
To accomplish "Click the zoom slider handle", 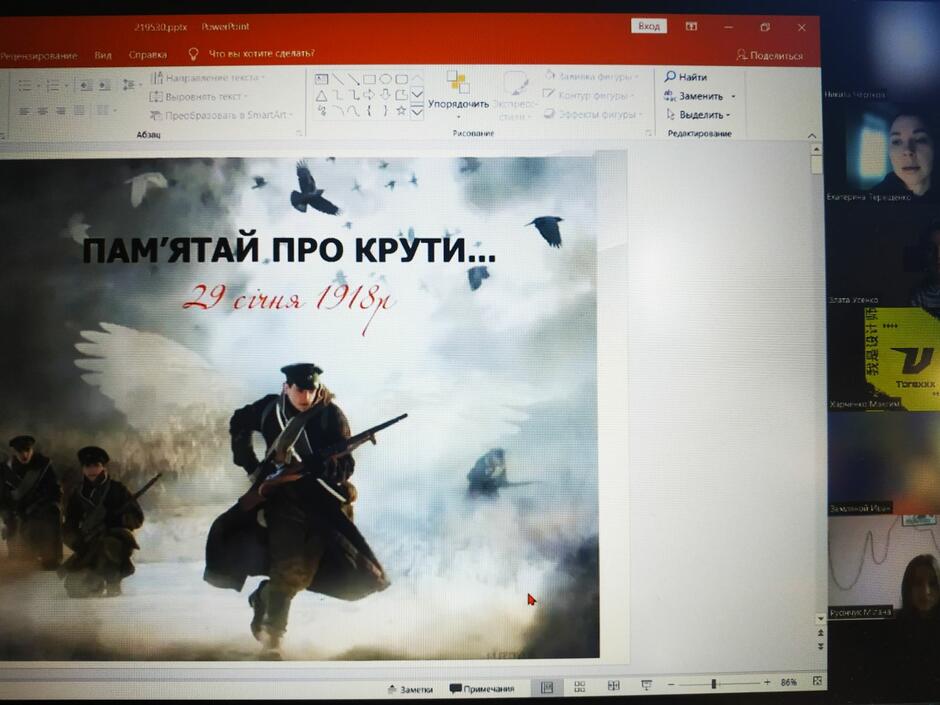I will (713, 683).
